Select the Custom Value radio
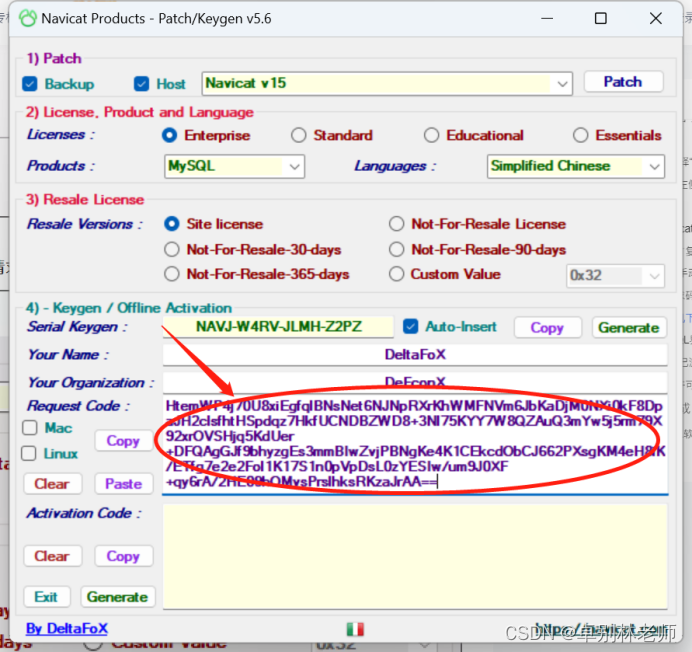This screenshot has height=652, width=692. pos(397,274)
